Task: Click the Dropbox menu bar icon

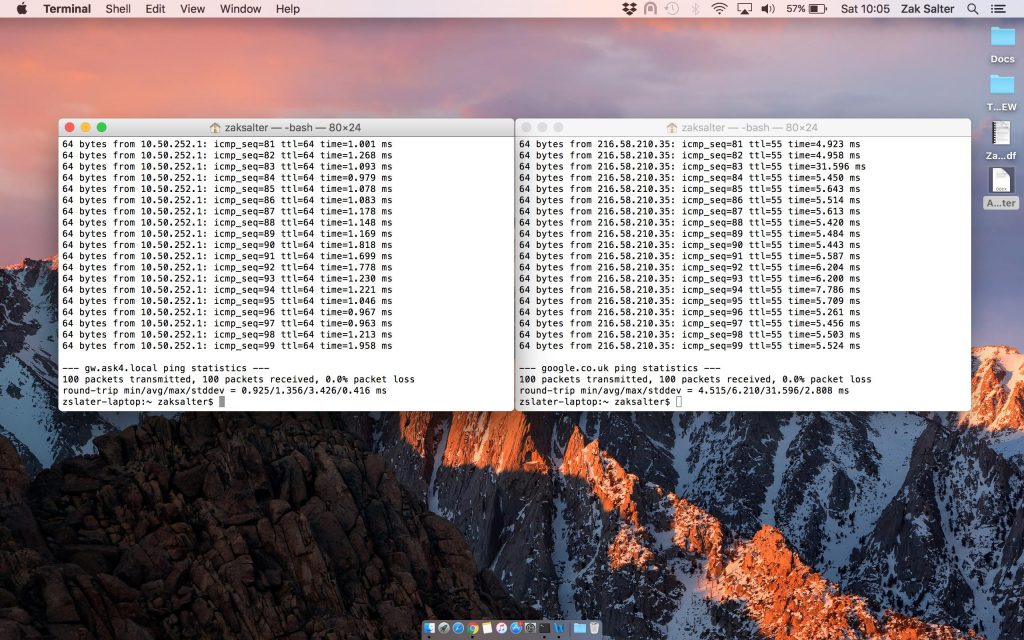Action: (x=629, y=8)
